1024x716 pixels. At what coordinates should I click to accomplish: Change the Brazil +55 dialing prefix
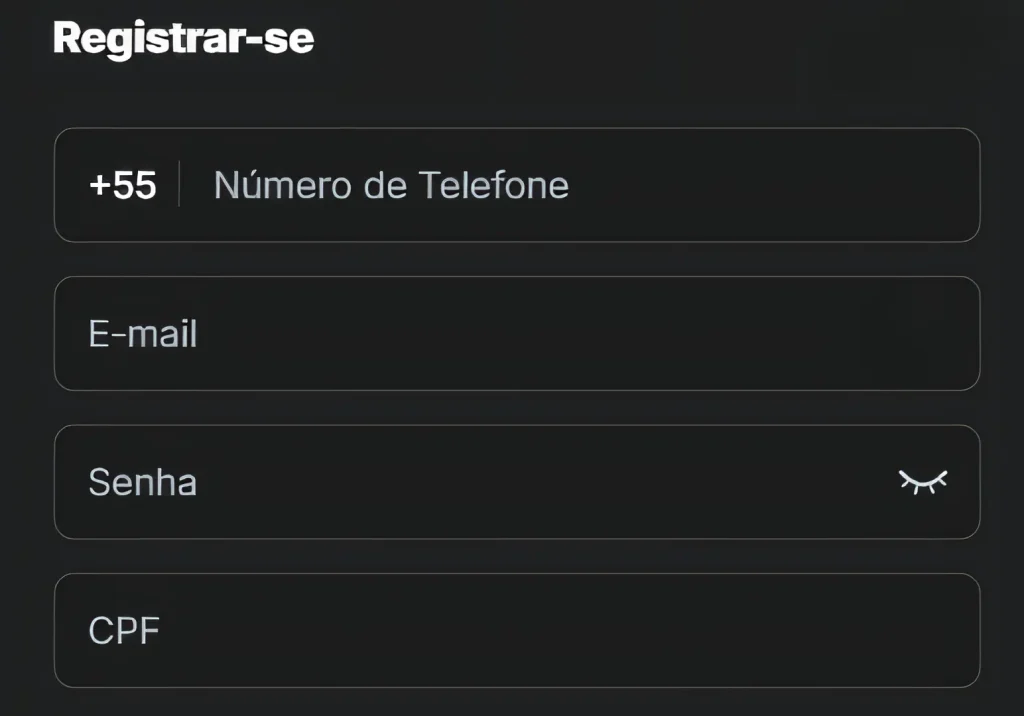123,185
